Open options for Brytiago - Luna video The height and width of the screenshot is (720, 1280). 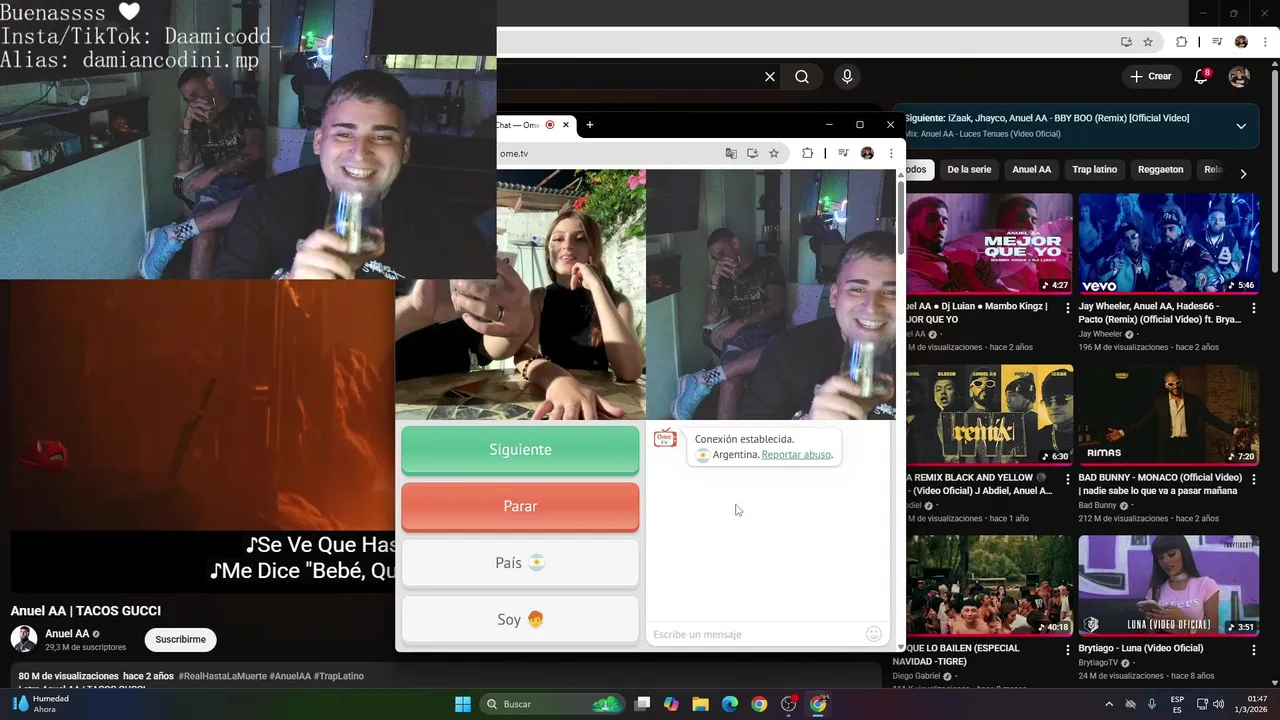[1254, 650]
